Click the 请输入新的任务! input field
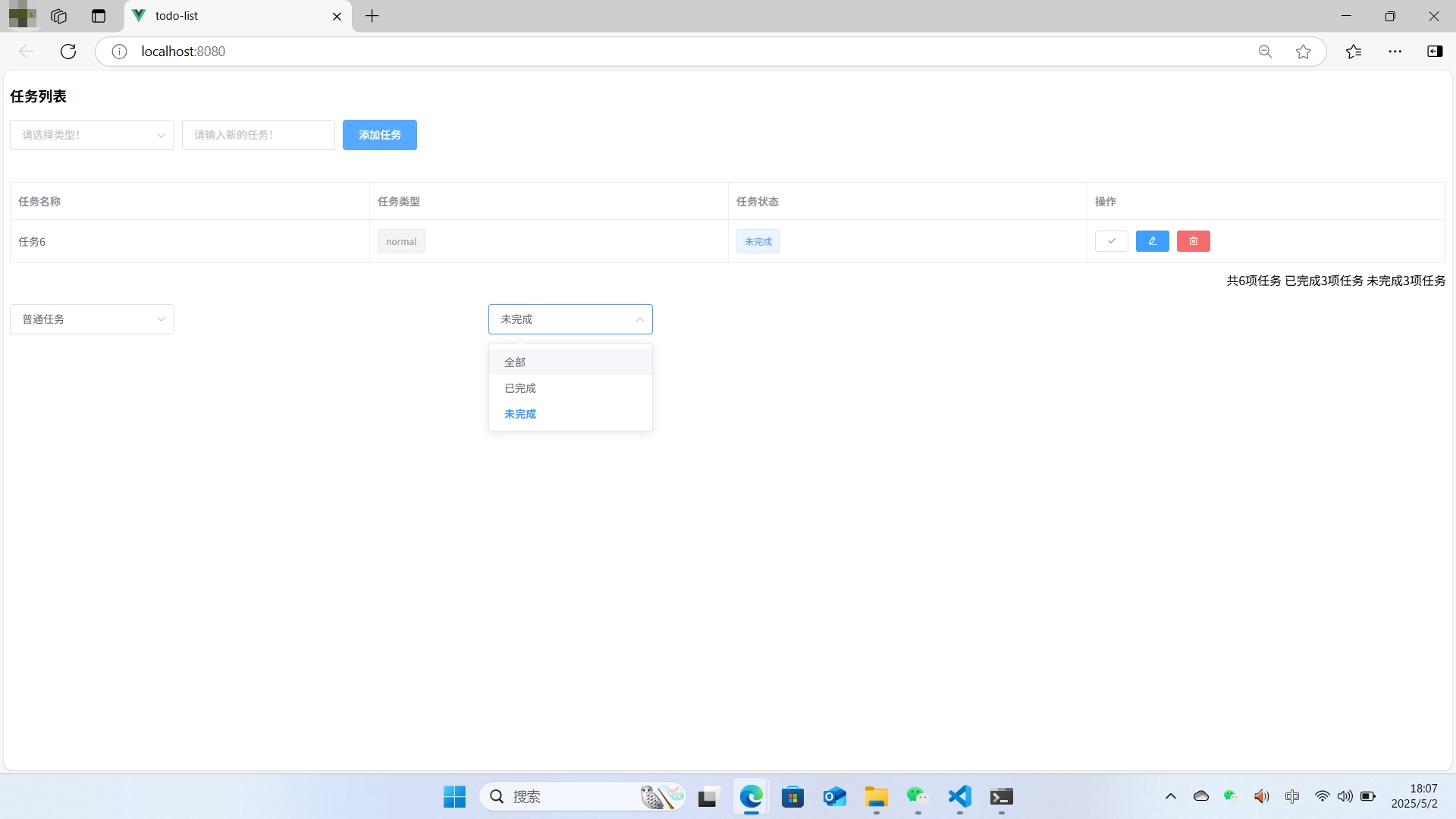1456x819 pixels. [258, 135]
